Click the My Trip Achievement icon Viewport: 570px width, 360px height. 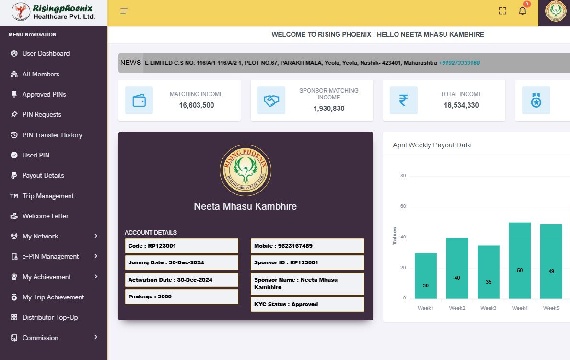coord(14,297)
